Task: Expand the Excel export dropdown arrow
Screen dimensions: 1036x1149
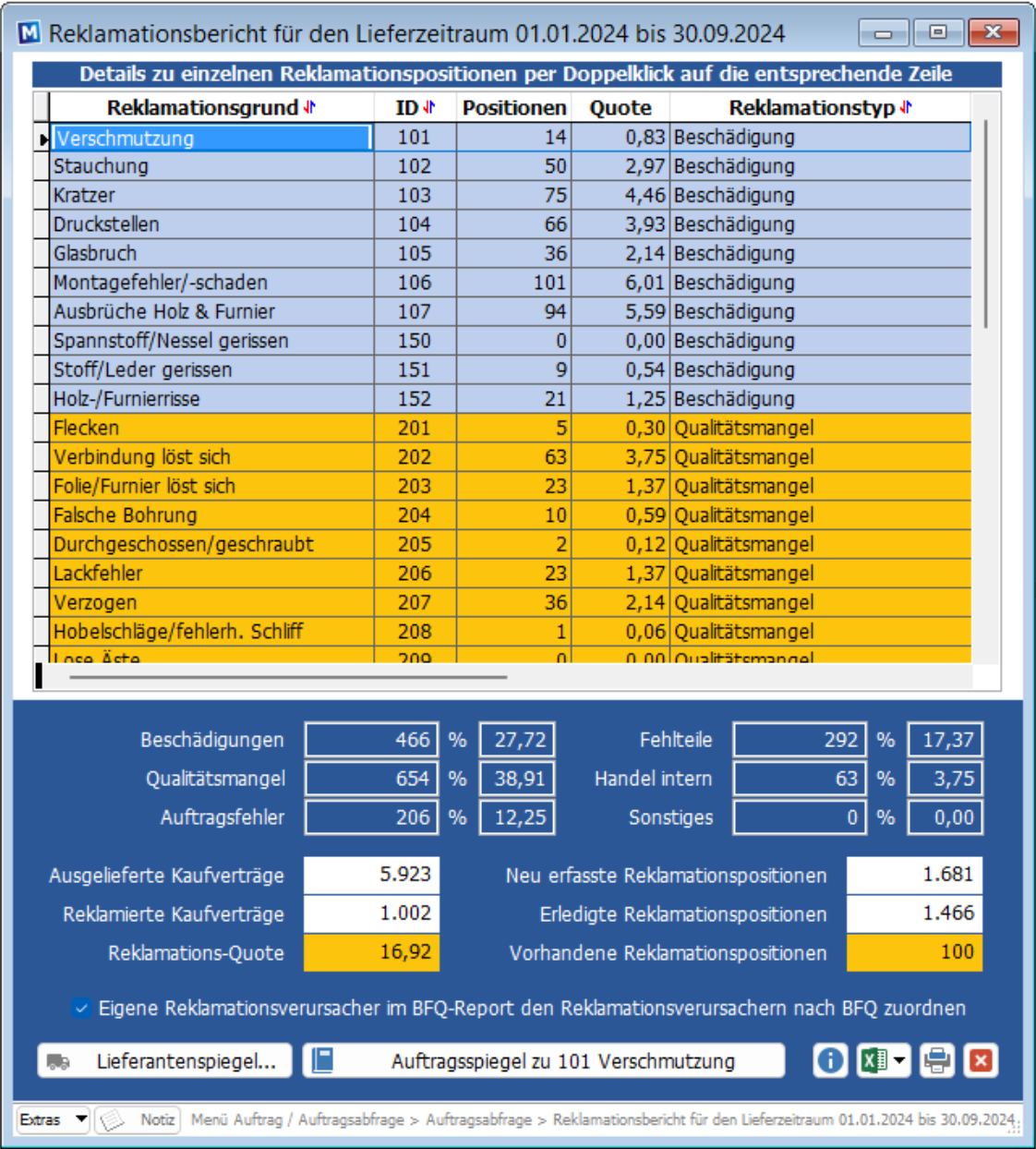Action: [x=900, y=1060]
